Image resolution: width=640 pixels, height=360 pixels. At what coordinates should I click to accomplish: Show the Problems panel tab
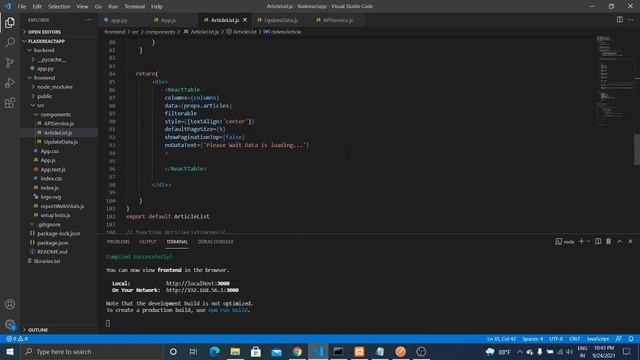(118, 242)
